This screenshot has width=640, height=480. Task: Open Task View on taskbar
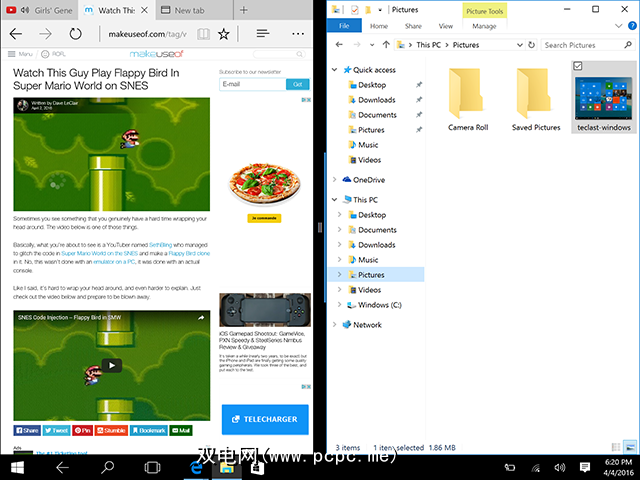pyautogui.click(x=152, y=468)
